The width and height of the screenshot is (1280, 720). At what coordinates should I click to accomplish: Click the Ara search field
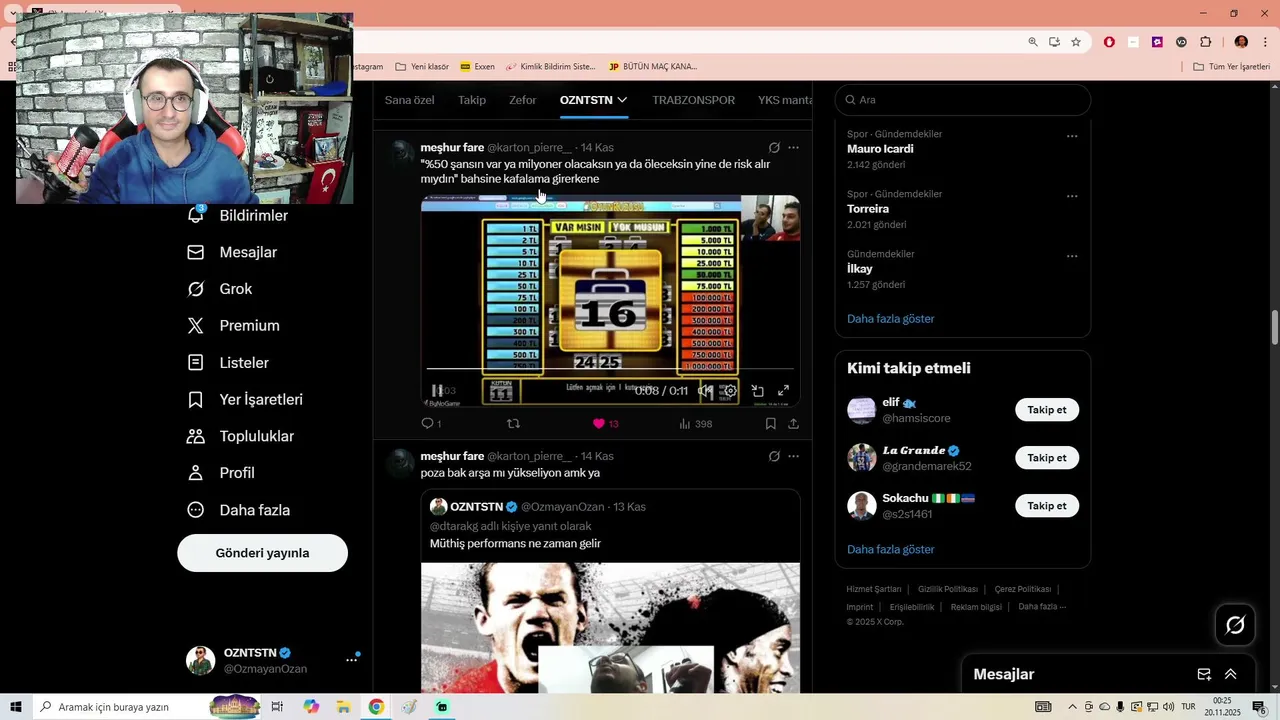pyautogui.click(x=962, y=100)
